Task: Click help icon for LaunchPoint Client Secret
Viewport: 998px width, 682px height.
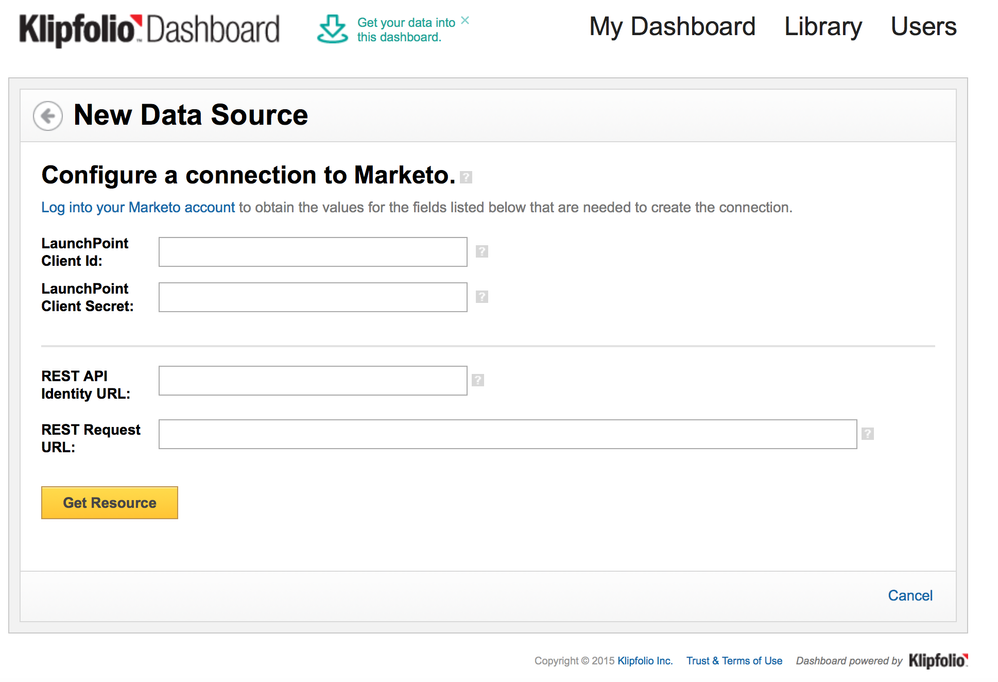Action: click(482, 297)
